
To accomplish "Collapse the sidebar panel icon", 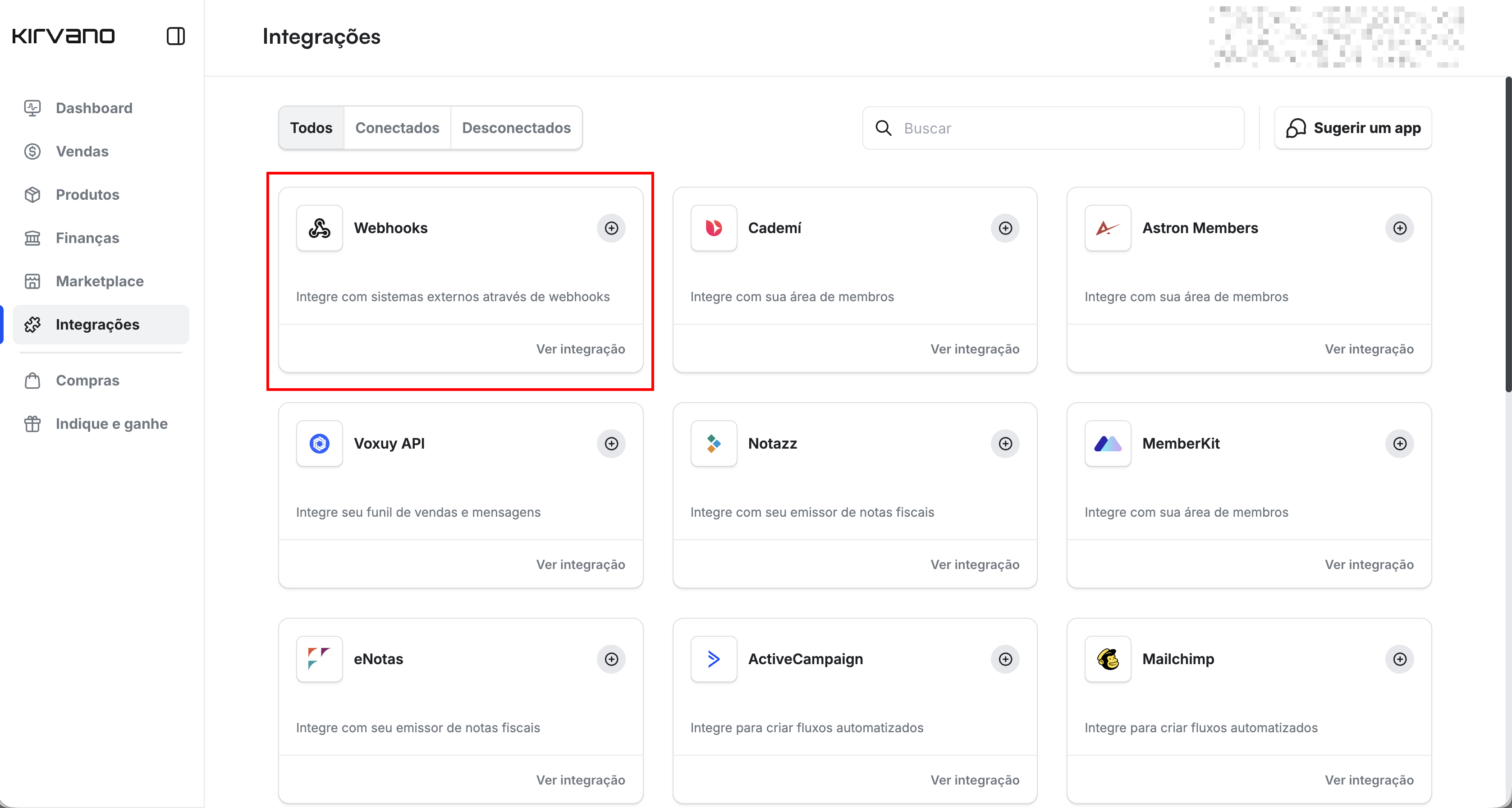I will pos(175,36).
